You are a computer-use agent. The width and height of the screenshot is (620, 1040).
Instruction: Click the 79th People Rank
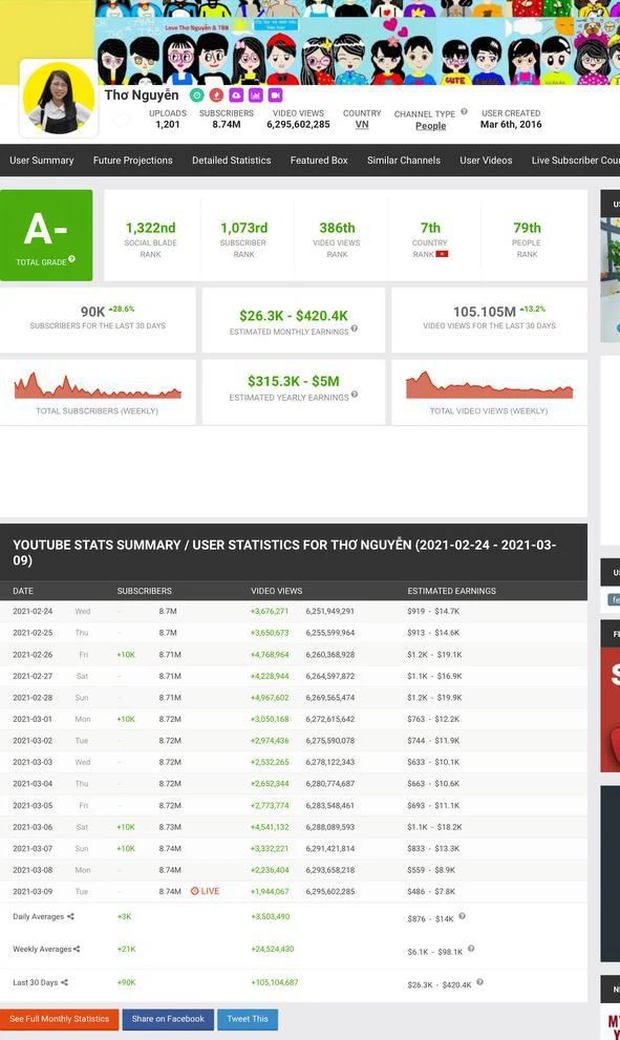click(527, 228)
